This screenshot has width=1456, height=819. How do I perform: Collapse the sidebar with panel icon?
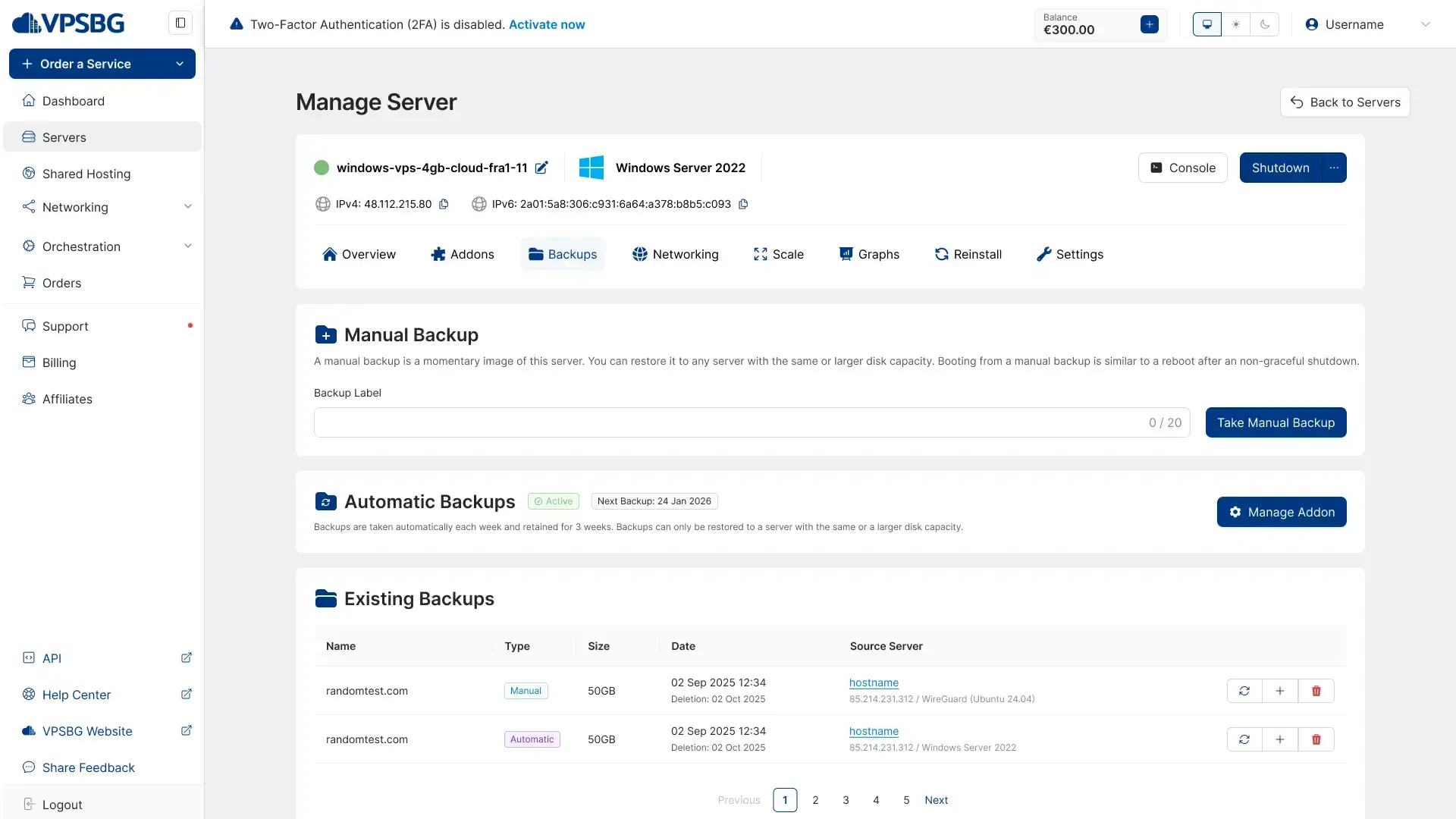[x=180, y=23]
